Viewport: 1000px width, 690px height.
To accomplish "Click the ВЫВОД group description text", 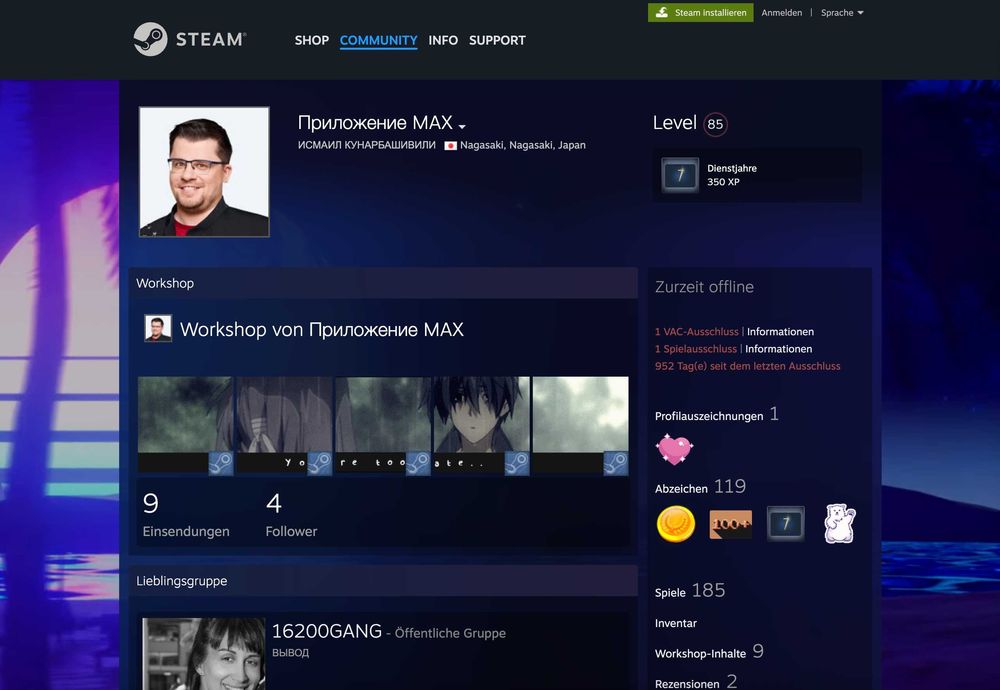I will pos(290,653).
